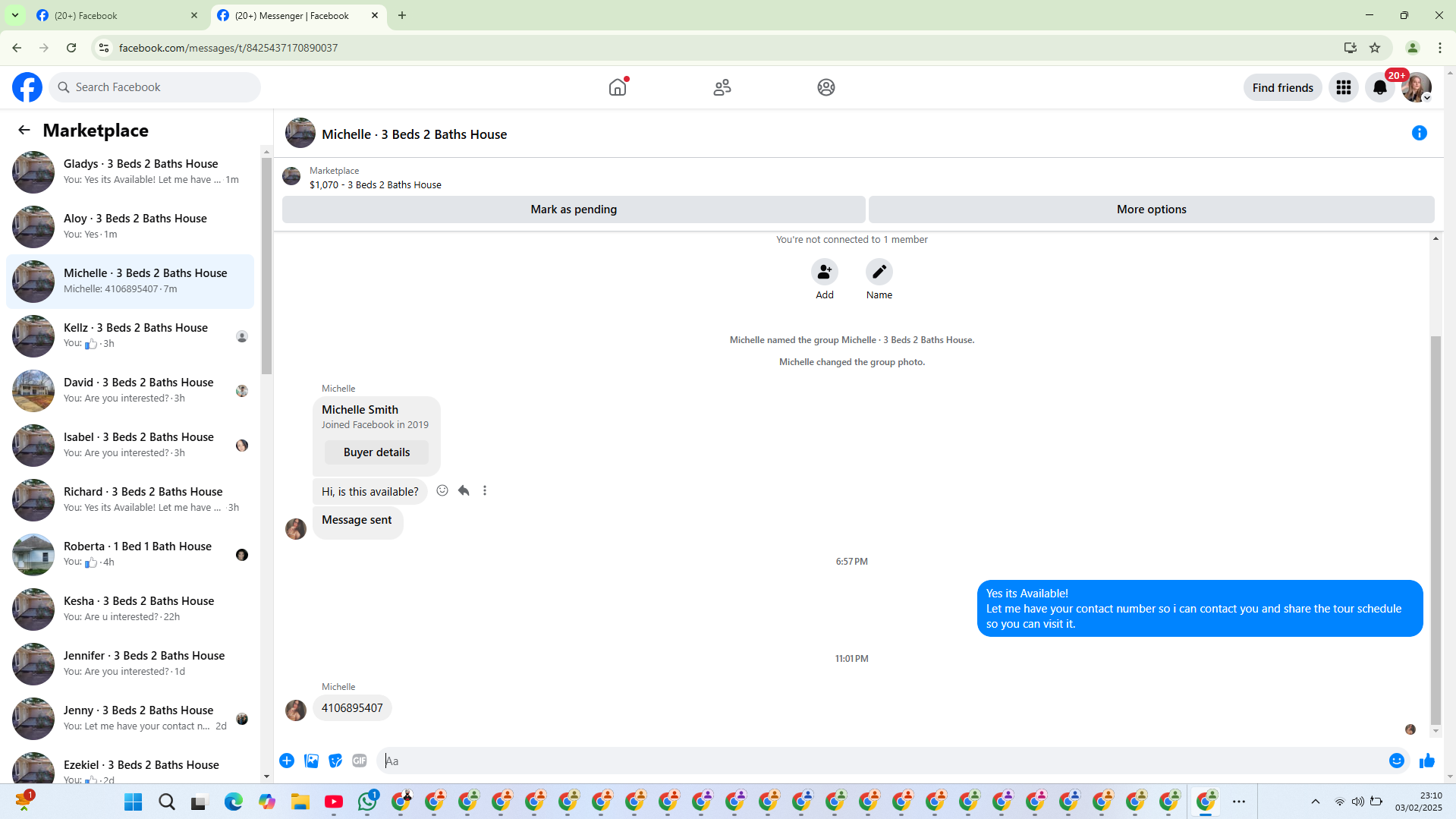The image size is (1456, 819).
Task: Expand the tab search dropdown
Action: point(15,15)
